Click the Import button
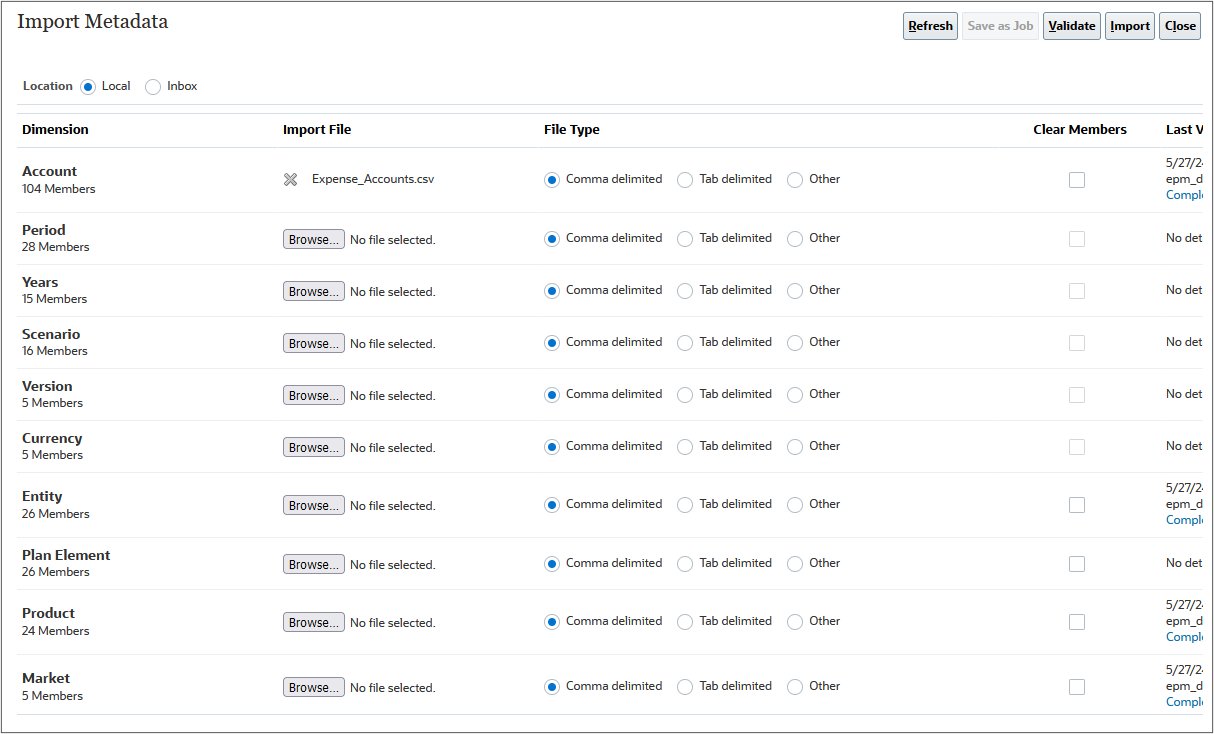 click(x=1129, y=26)
